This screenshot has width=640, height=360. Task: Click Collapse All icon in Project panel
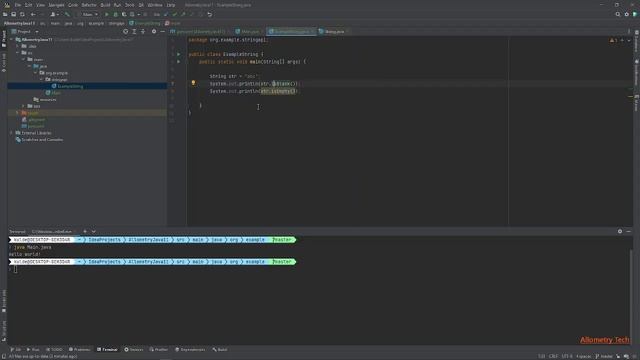pos(143,31)
